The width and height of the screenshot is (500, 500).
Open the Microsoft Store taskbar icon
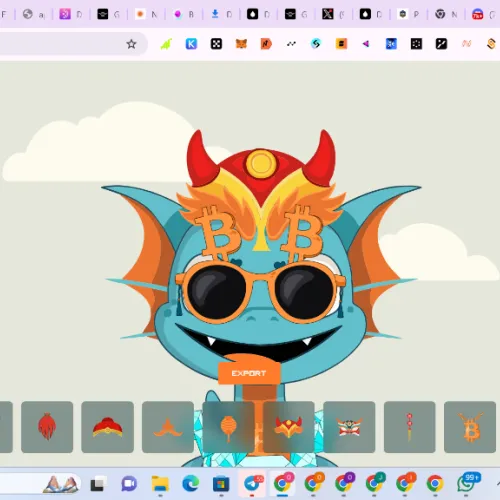coord(221,484)
